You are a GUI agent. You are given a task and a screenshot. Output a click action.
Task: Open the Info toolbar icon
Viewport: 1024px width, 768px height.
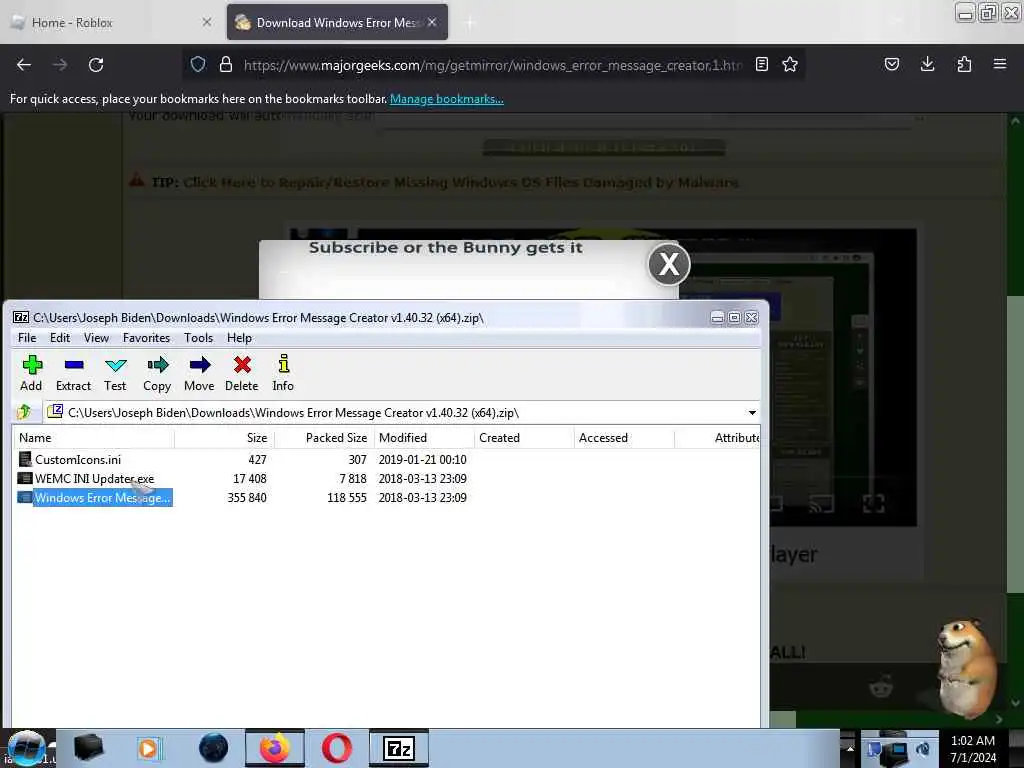(283, 373)
